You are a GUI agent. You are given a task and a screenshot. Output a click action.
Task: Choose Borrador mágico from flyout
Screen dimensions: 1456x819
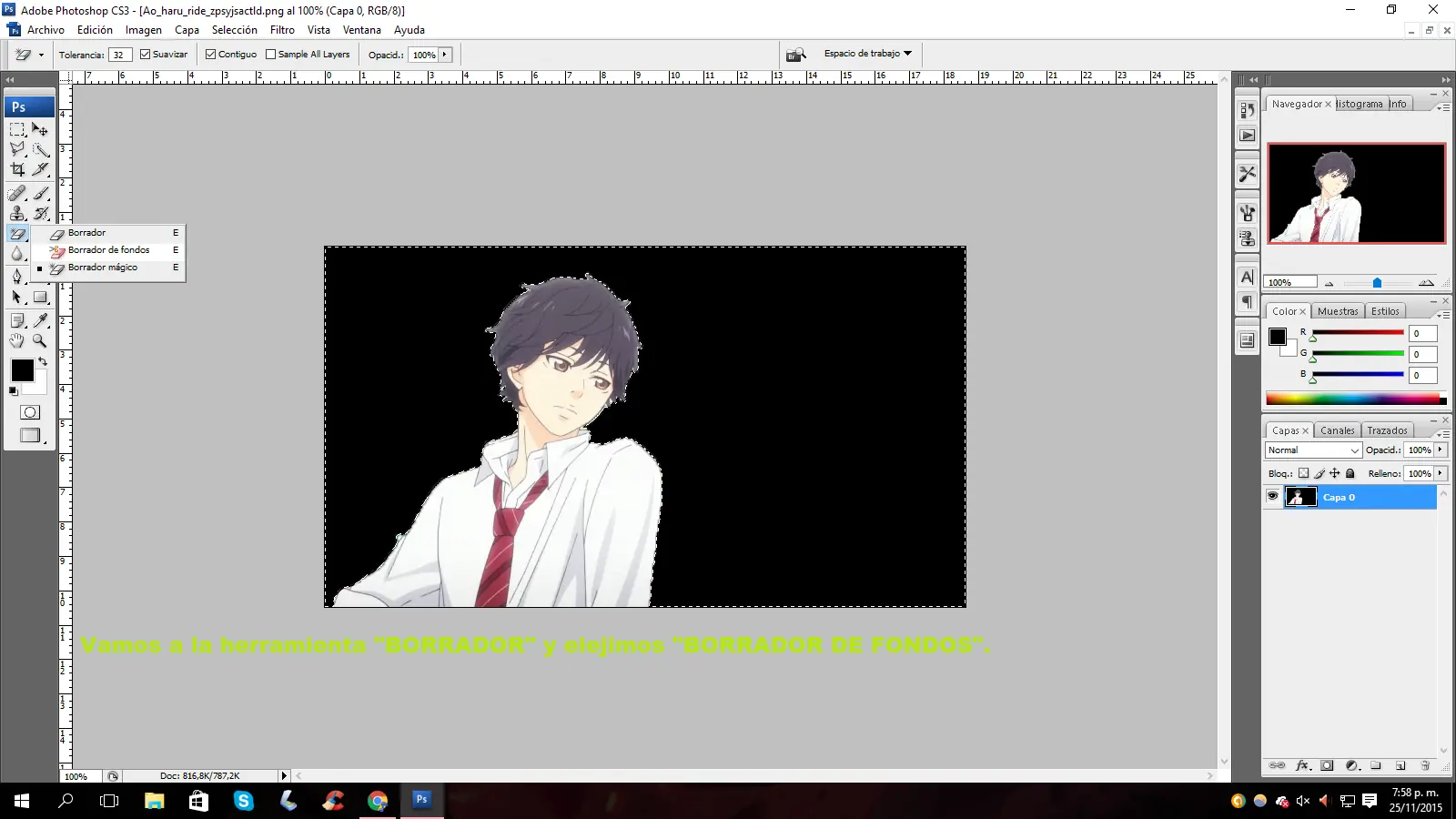(x=108, y=268)
